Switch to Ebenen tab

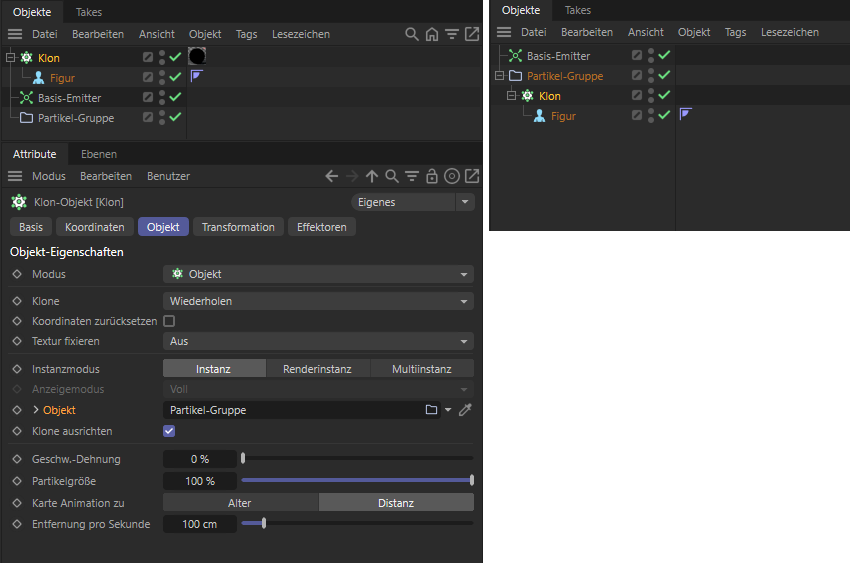pyautogui.click(x=99, y=154)
